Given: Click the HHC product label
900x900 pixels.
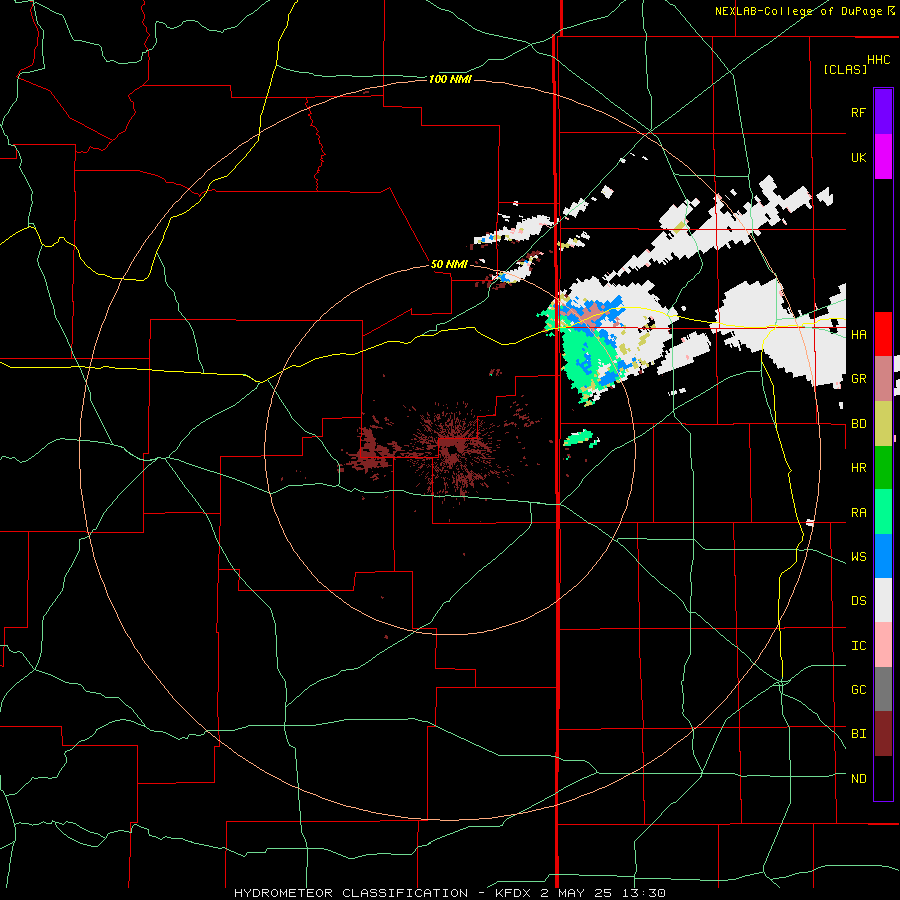Looking at the screenshot, I should pyautogui.click(x=878, y=60).
